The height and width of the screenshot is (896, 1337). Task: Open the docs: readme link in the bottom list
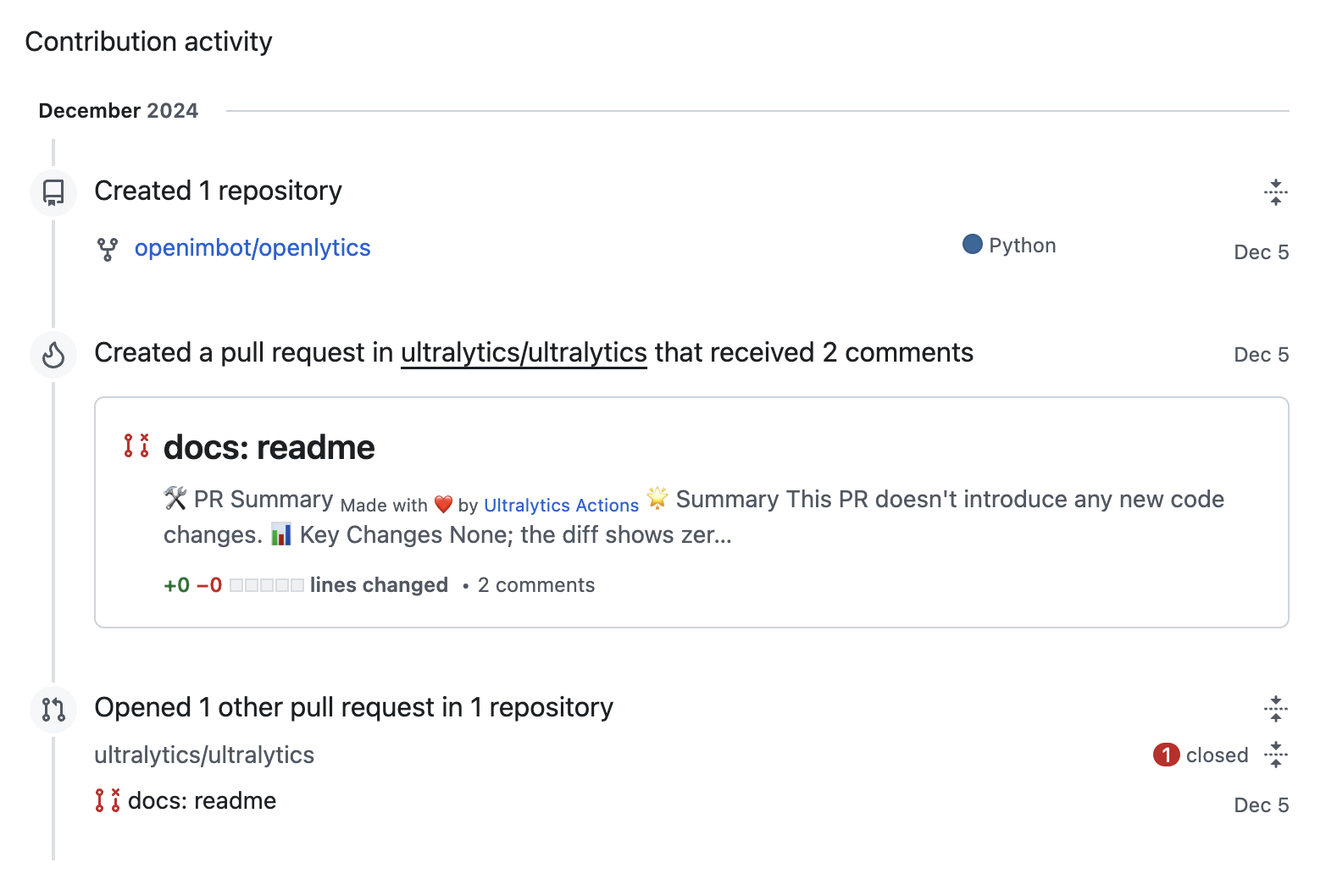pyautogui.click(x=202, y=800)
